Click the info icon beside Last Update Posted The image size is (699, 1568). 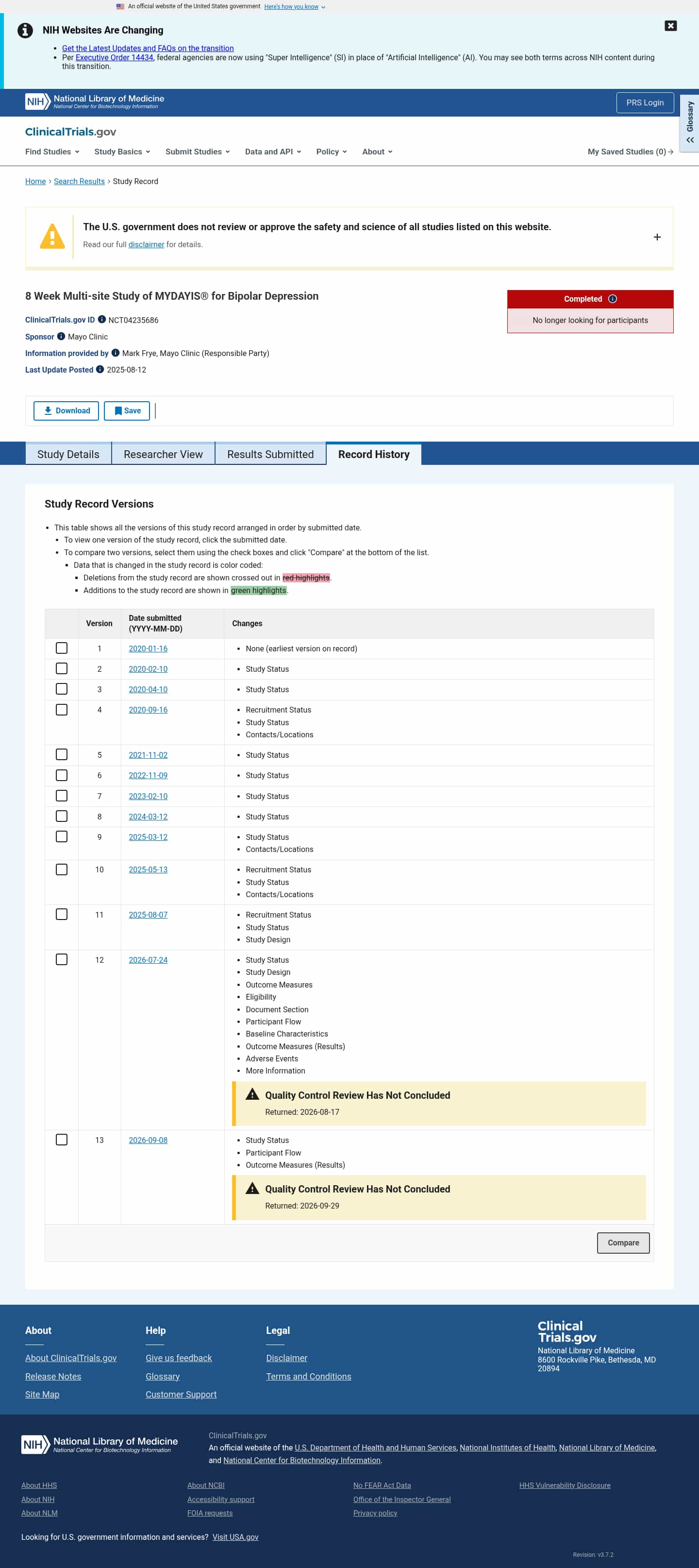[100, 369]
